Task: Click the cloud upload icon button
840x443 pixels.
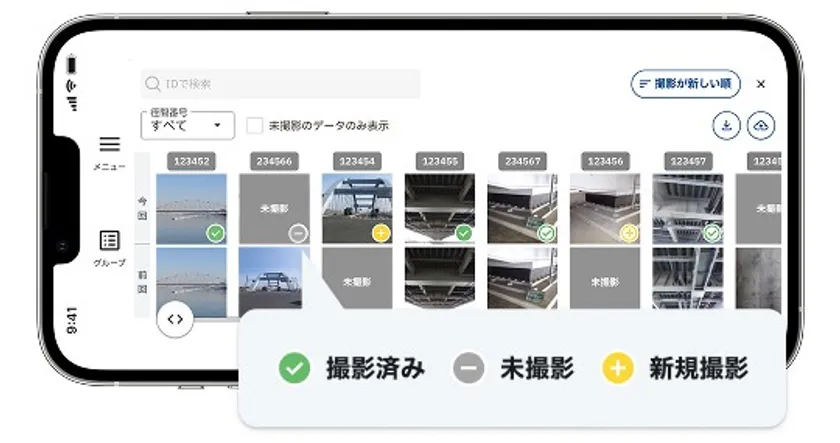Action: tap(761, 126)
